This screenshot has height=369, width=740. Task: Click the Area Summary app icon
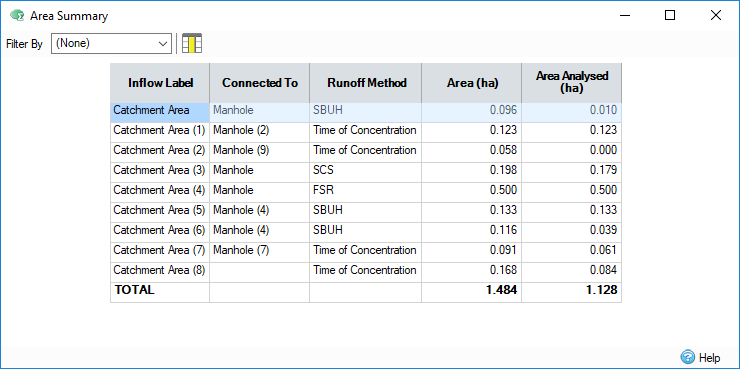click(x=17, y=16)
